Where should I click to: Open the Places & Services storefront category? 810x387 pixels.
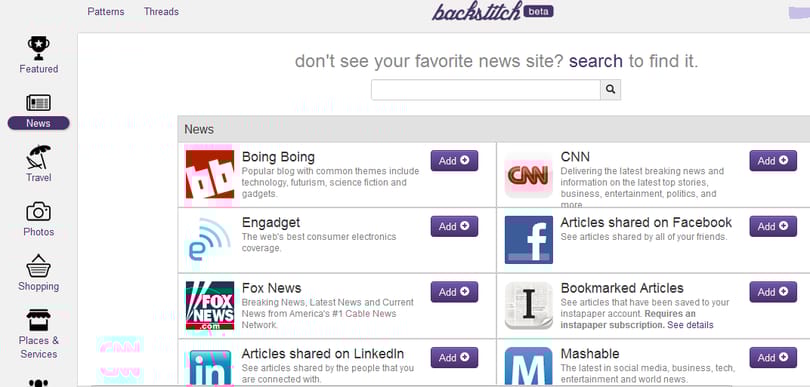tap(39, 334)
